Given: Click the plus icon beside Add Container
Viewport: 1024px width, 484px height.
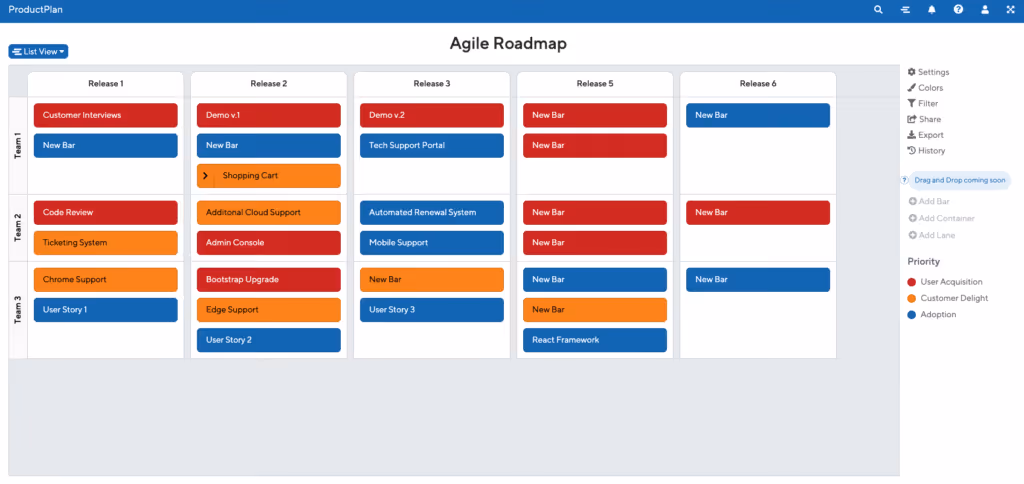Looking at the screenshot, I should coord(912,218).
